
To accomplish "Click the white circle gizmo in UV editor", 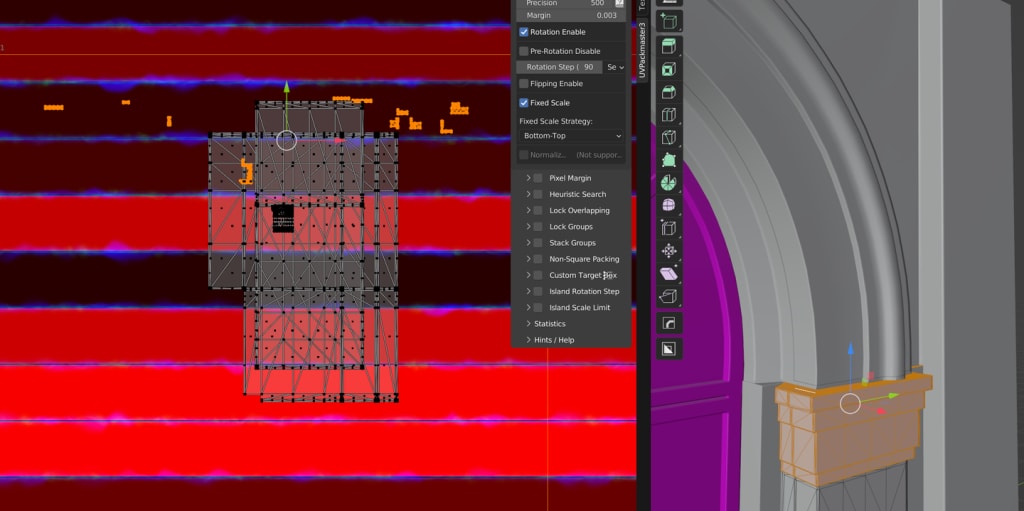I will pos(287,140).
